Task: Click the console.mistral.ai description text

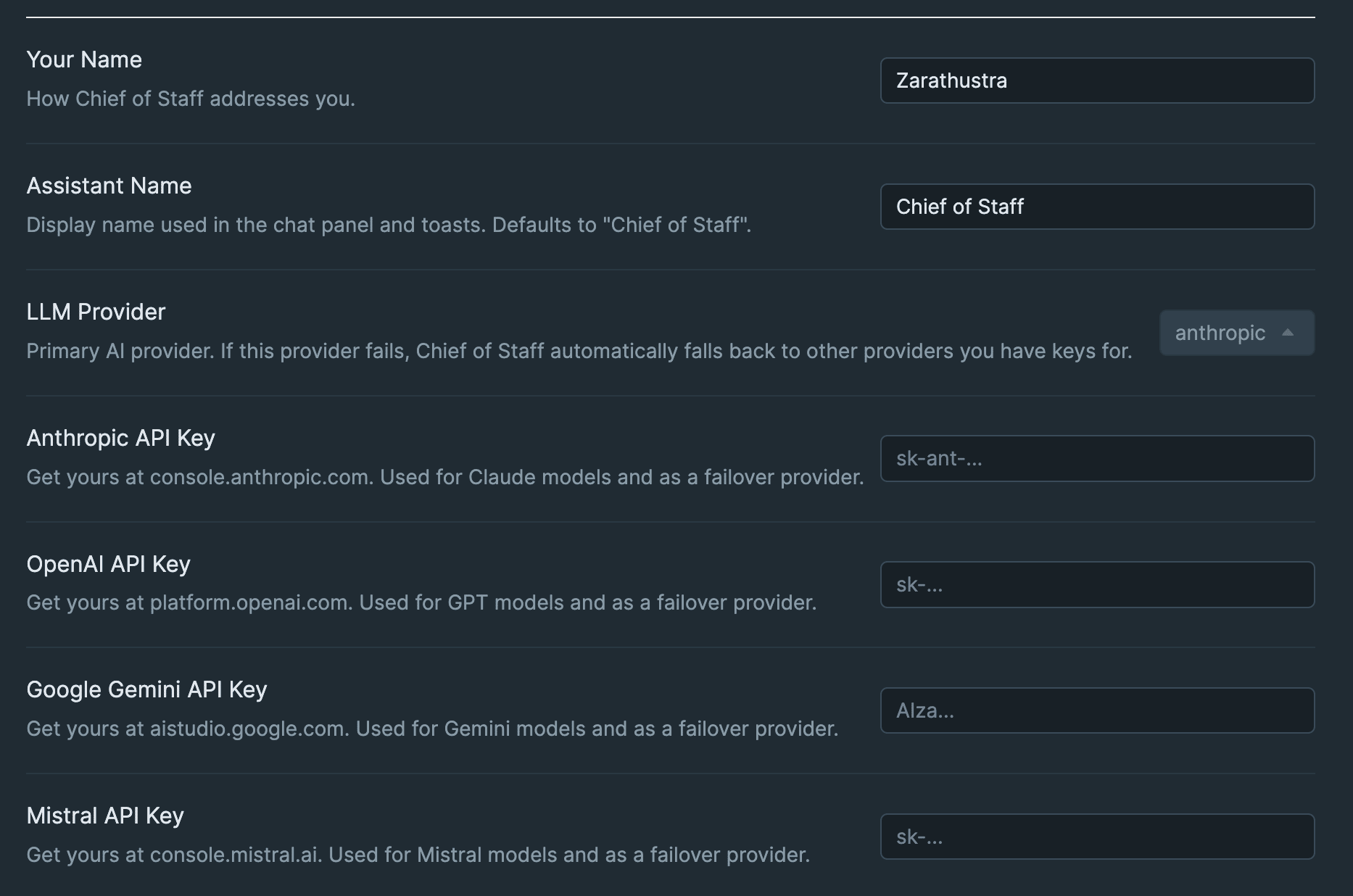Action: point(234,855)
